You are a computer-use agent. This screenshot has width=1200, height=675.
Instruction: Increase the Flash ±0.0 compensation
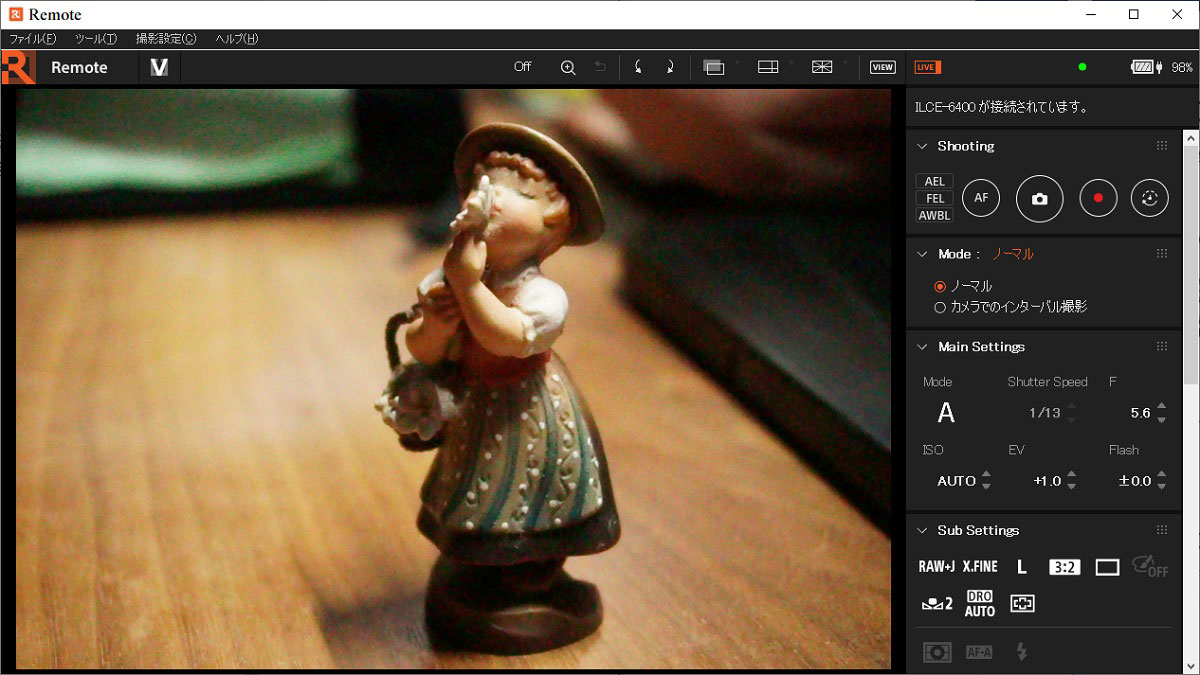[1162, 475]
